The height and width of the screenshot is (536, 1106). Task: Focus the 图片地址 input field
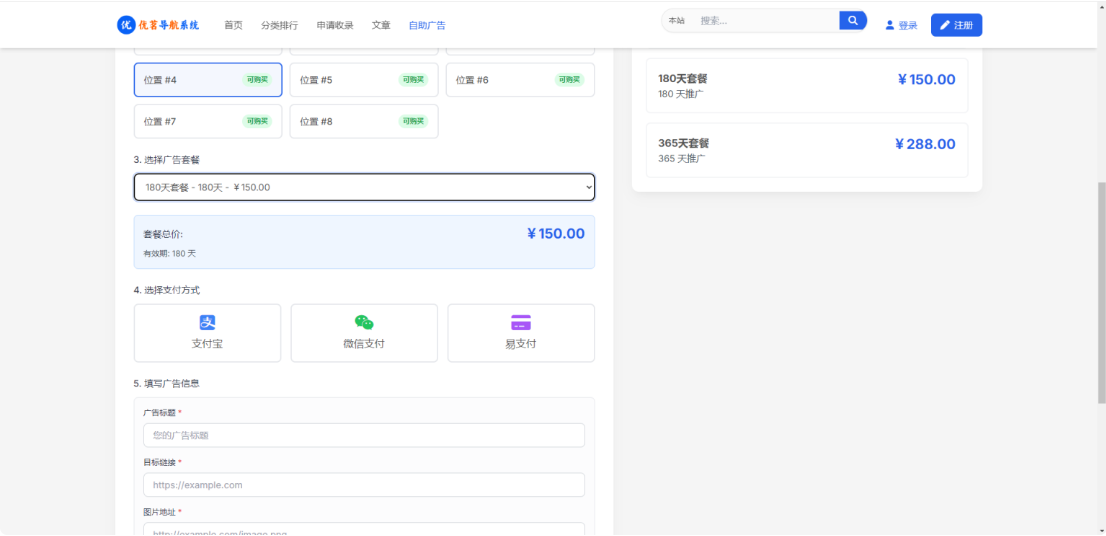coord(364,529)
